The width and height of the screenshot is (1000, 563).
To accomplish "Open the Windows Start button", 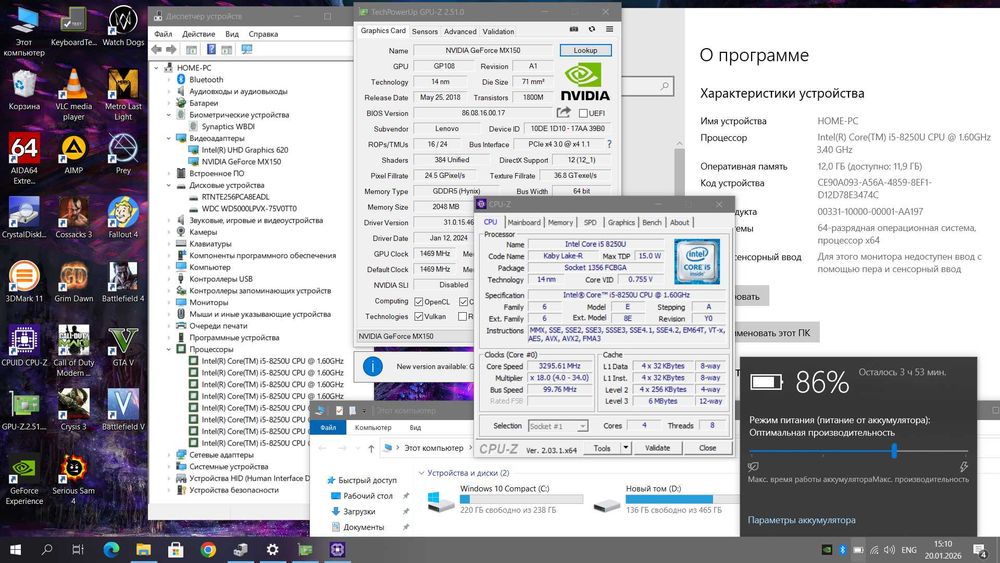I will (15, 549).
